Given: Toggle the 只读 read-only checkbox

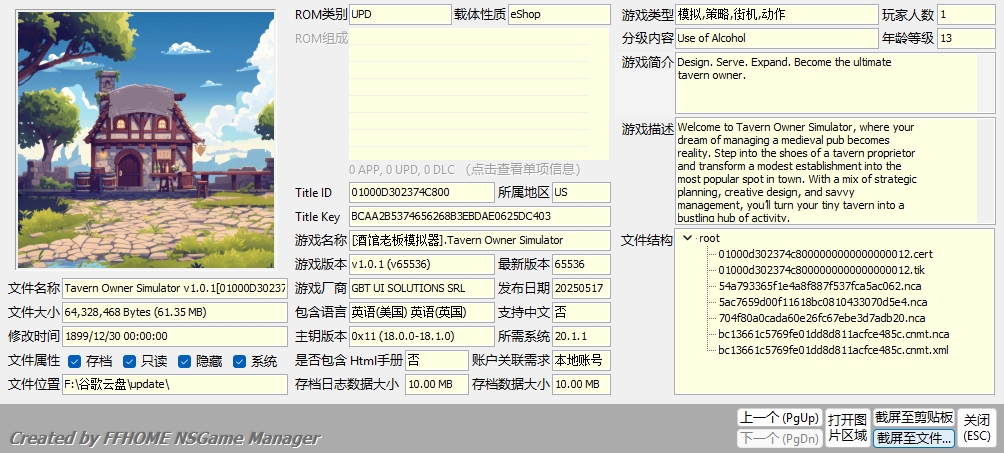Looking at the screenshot, I should pos(129,361).
